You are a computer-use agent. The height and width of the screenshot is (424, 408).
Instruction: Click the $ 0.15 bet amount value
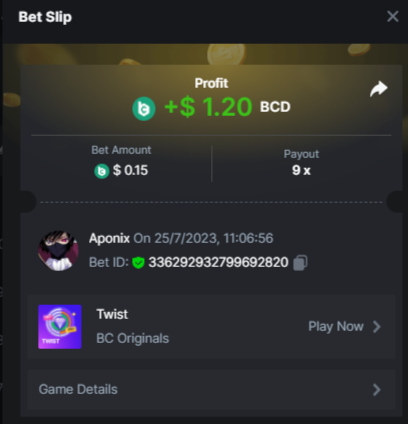[130, 170]
